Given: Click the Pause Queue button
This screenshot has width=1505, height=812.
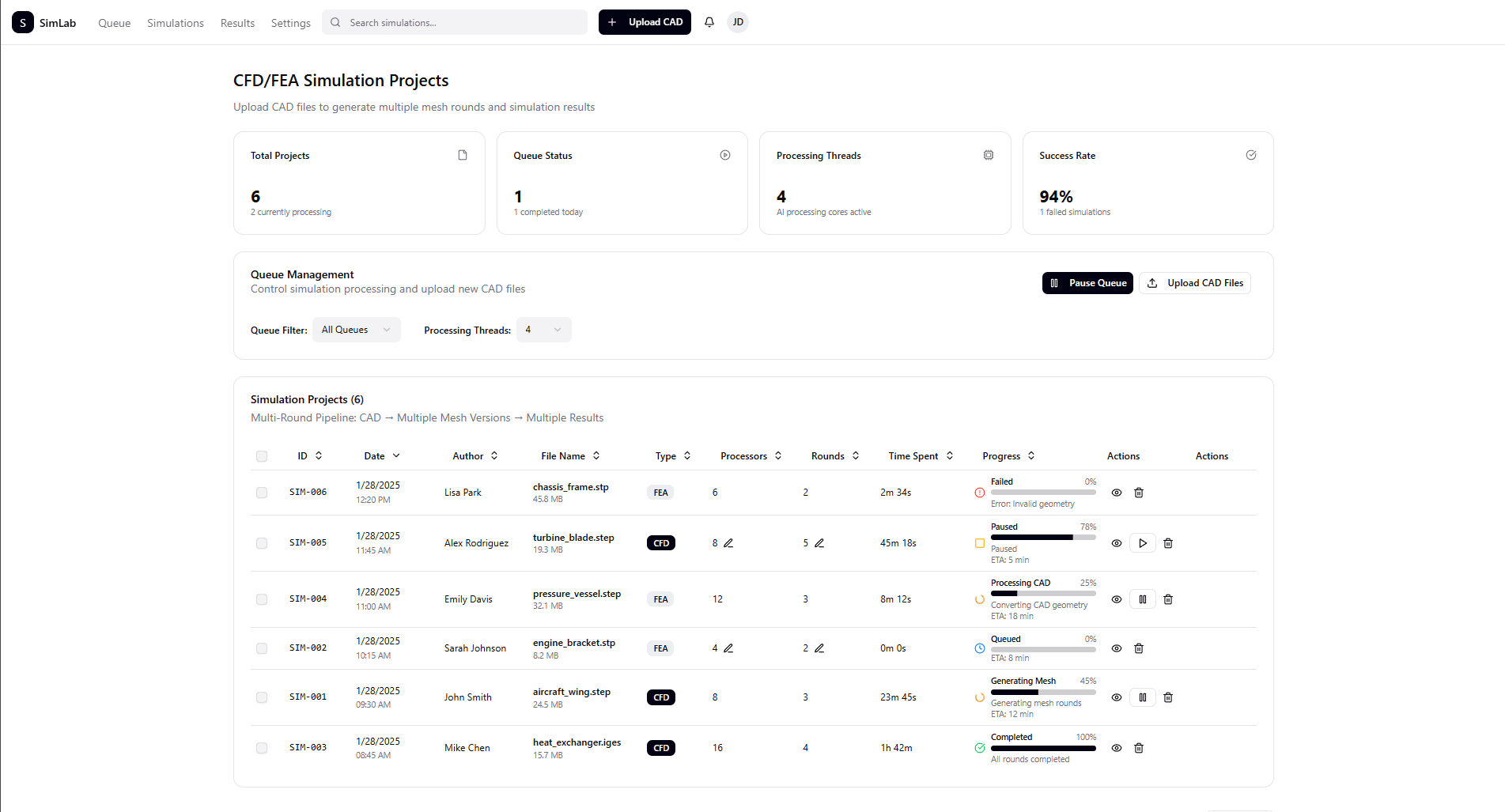Looking at the screenshot, I should point(1087,283).
